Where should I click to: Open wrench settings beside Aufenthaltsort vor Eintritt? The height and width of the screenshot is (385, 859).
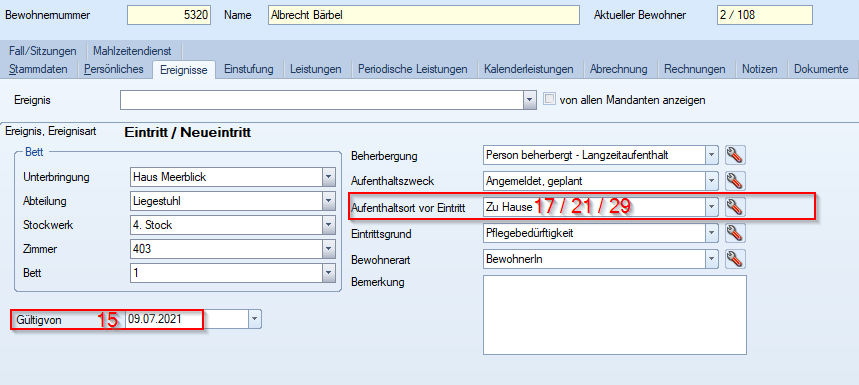pos(735,206)
